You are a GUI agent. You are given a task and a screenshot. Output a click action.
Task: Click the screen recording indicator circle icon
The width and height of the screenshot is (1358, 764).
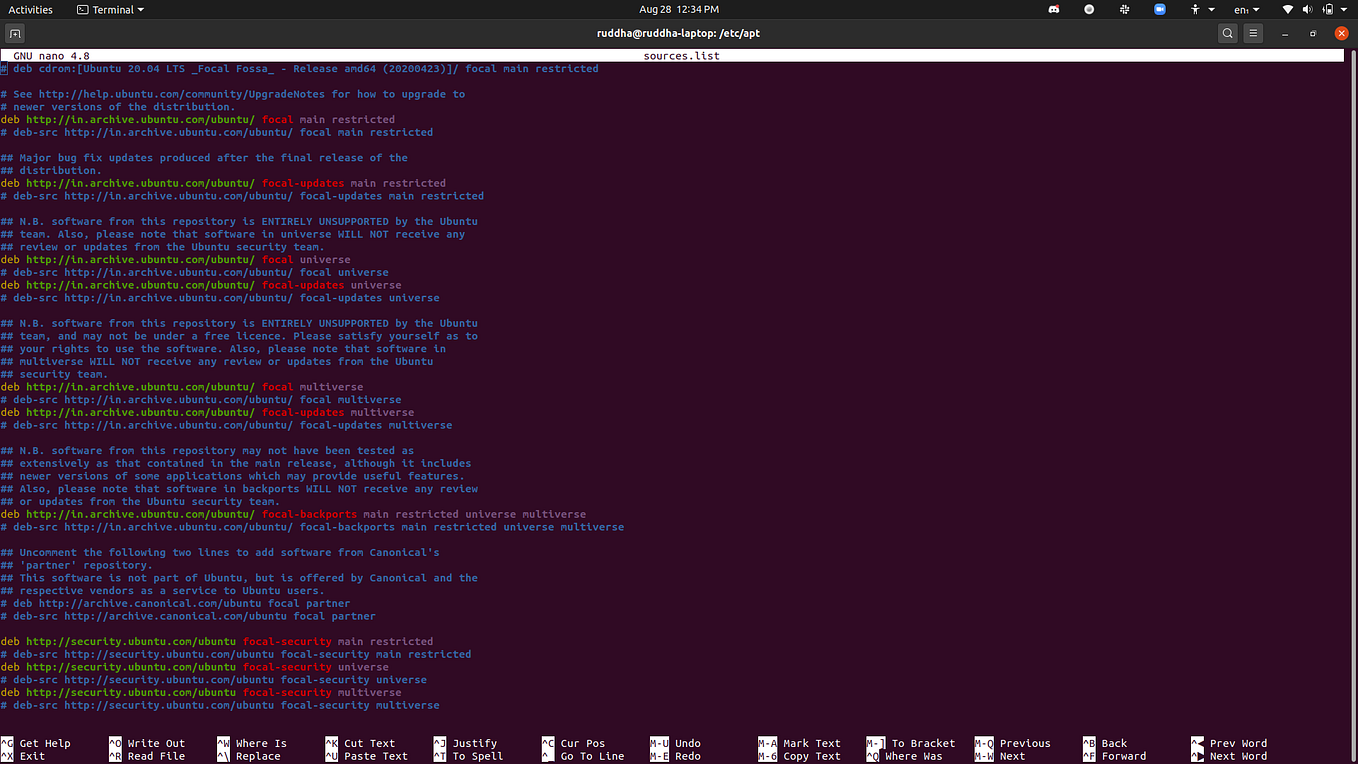[x=1089, y=10]
